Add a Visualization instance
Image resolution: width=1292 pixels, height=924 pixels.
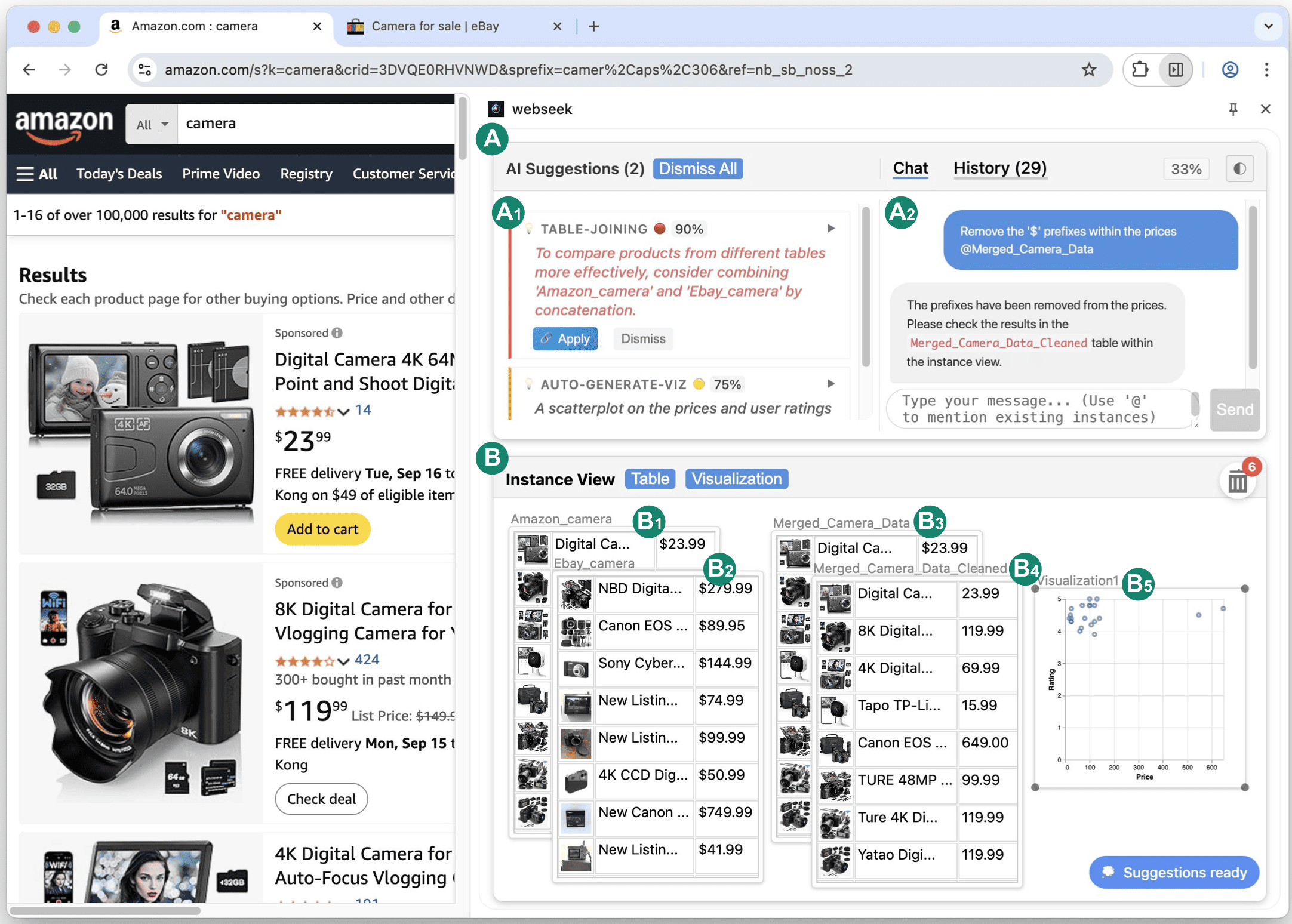737,479
